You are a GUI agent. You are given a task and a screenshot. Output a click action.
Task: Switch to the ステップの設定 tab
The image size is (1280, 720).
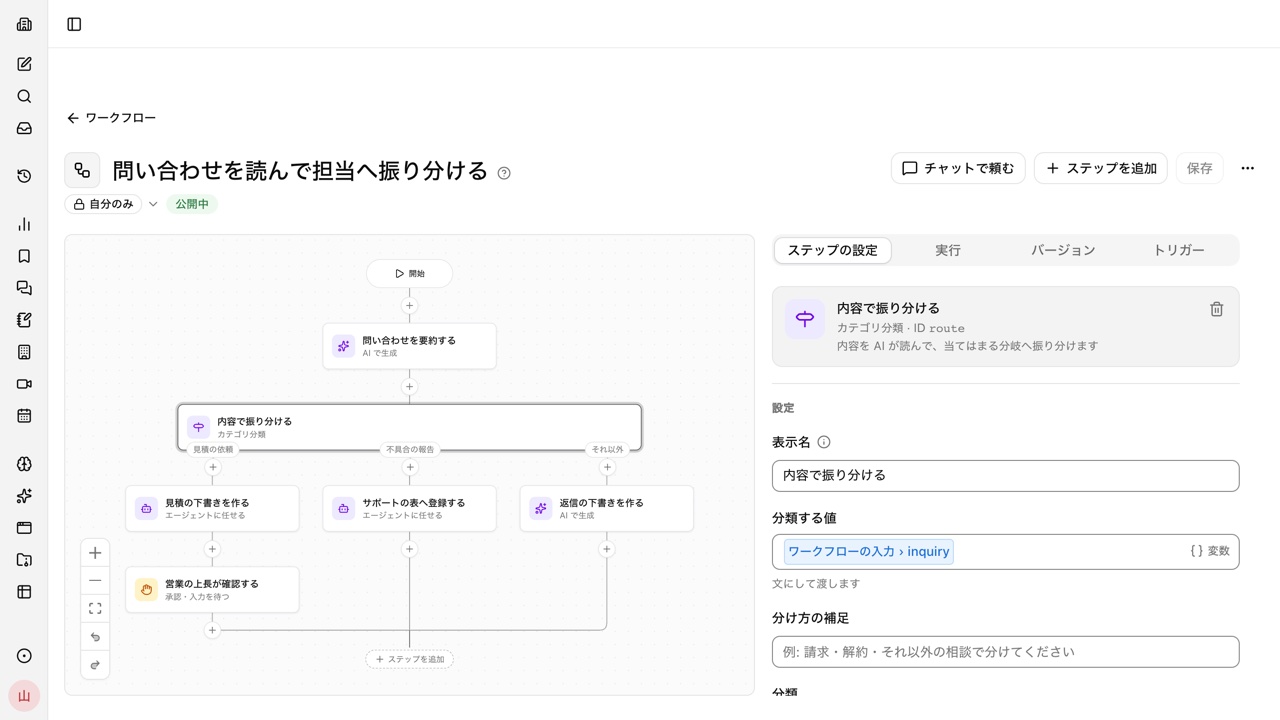point(832,250)
